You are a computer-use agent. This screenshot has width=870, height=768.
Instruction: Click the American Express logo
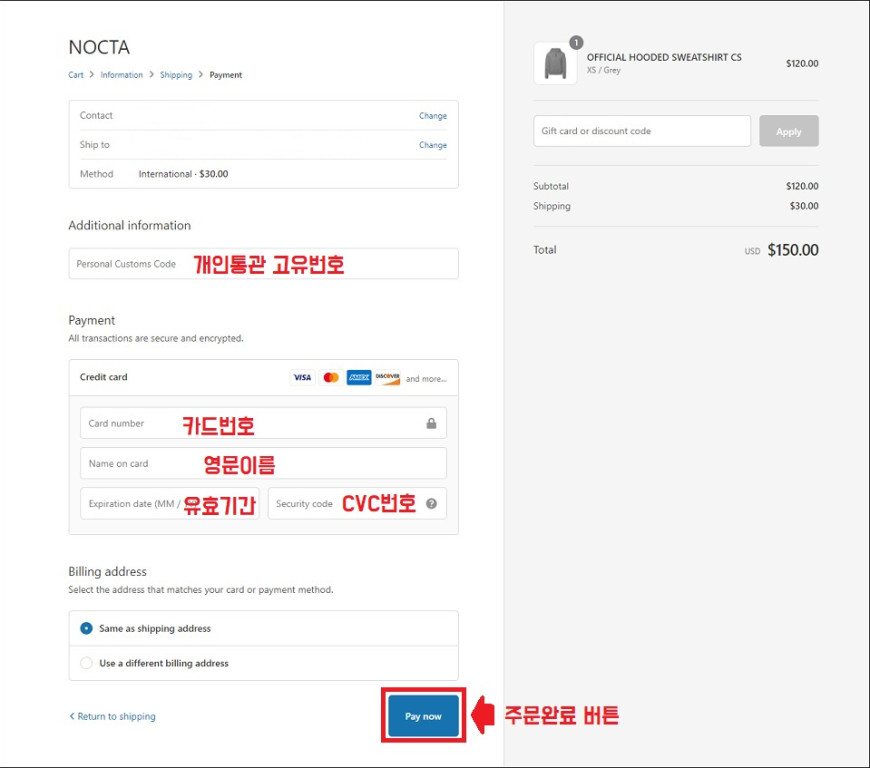[x=359, y=377]
